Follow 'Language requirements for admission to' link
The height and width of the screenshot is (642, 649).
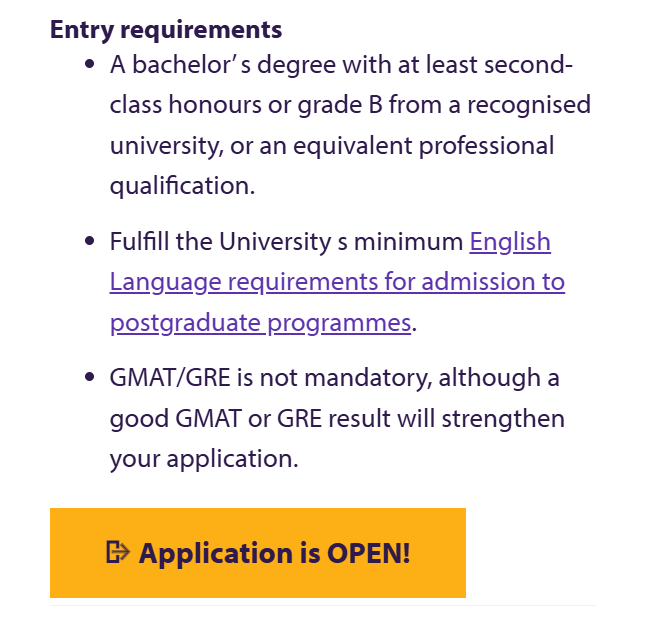tap(337, 282)
